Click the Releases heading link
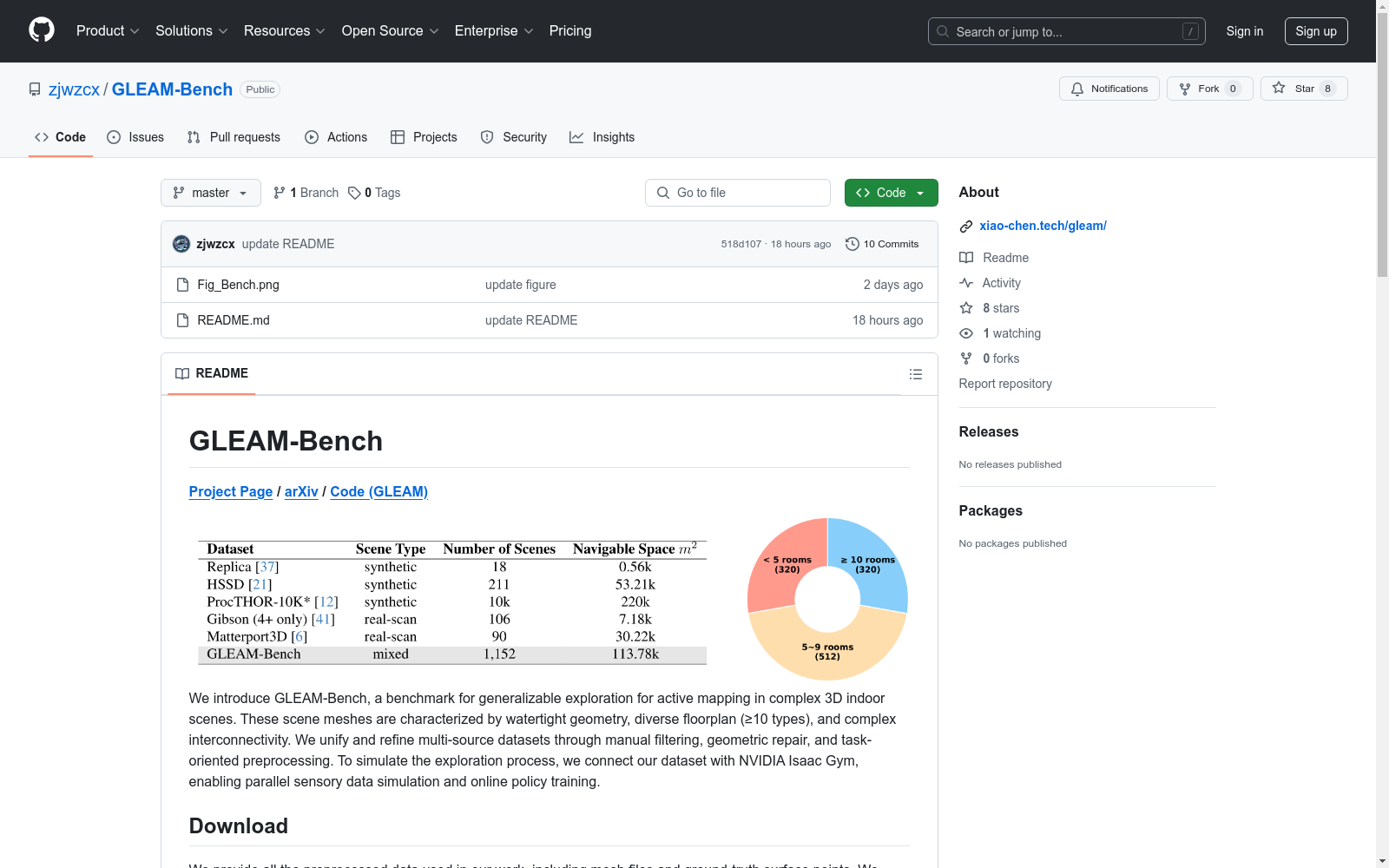Image resolution: width=1389 pixels, height=868 pixels. pyautogui.click(x=989, y=431)
